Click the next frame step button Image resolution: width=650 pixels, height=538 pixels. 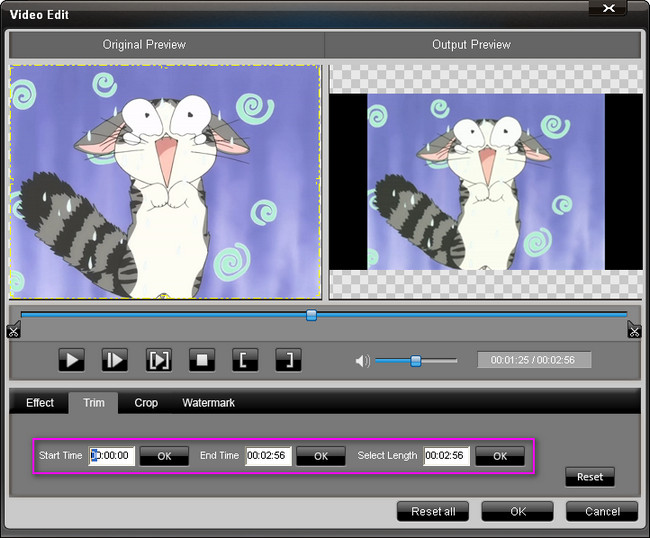[x=115, y=360]
